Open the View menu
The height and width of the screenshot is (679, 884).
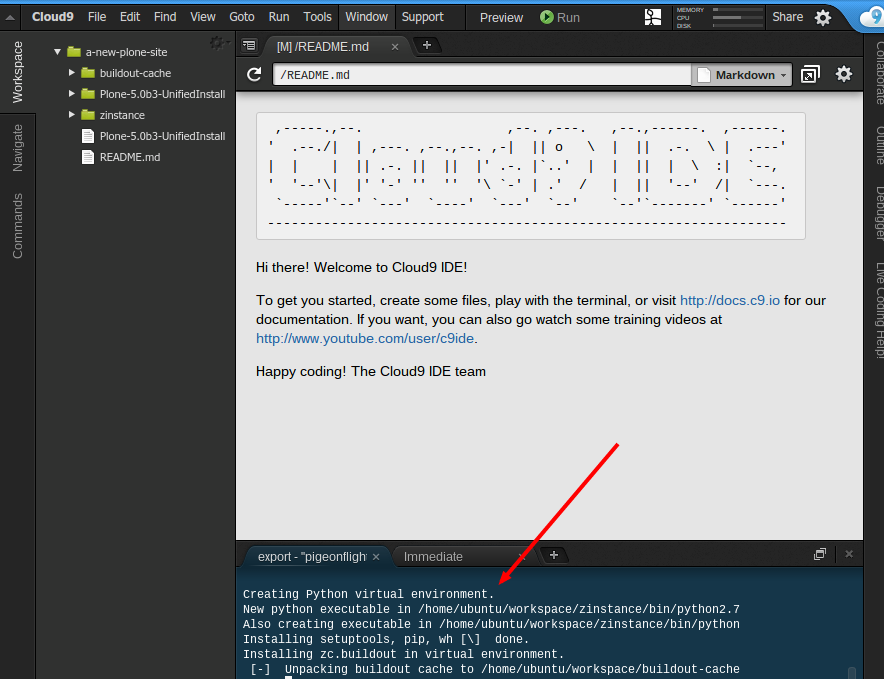click(x=202, y=17)
